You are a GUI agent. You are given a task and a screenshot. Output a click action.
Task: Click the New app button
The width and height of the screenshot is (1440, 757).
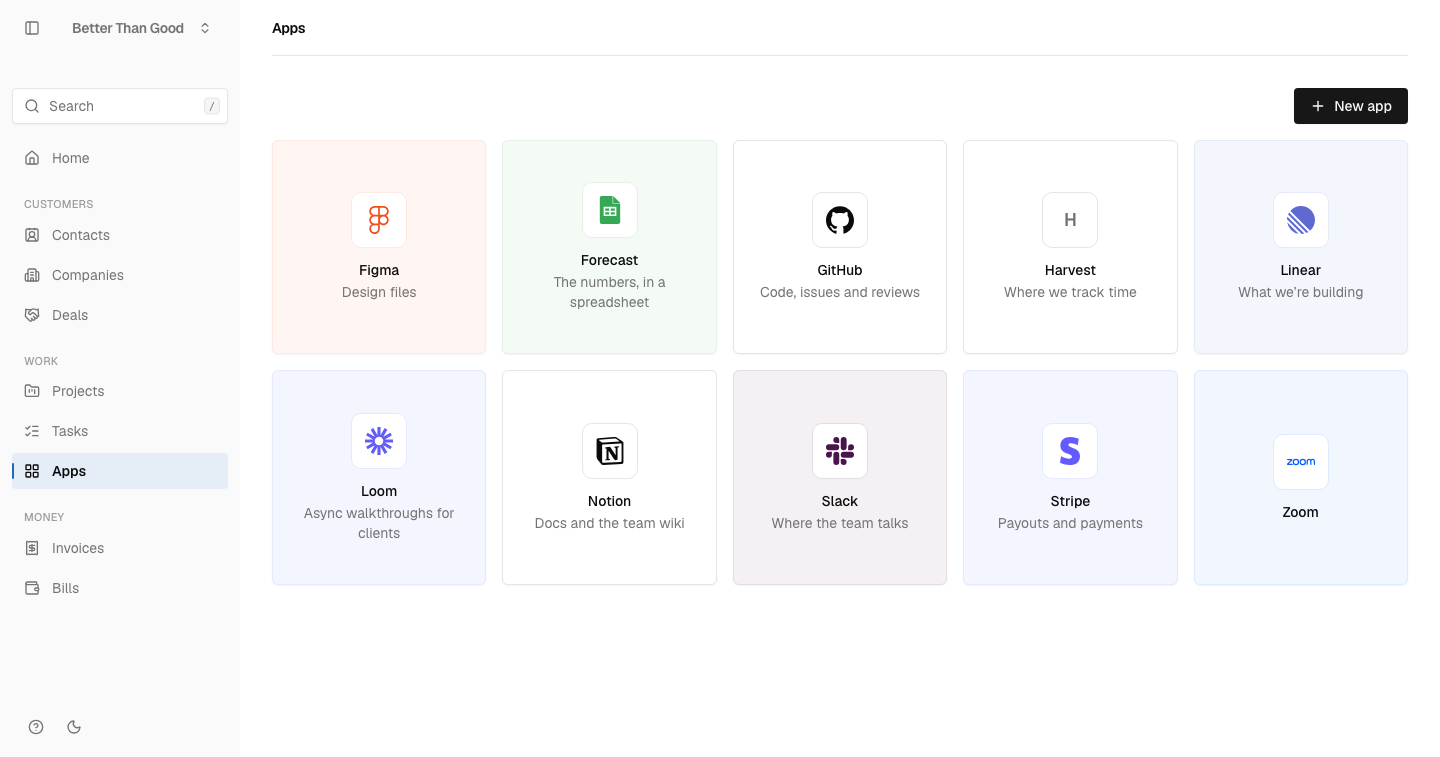coord(1350,106)
